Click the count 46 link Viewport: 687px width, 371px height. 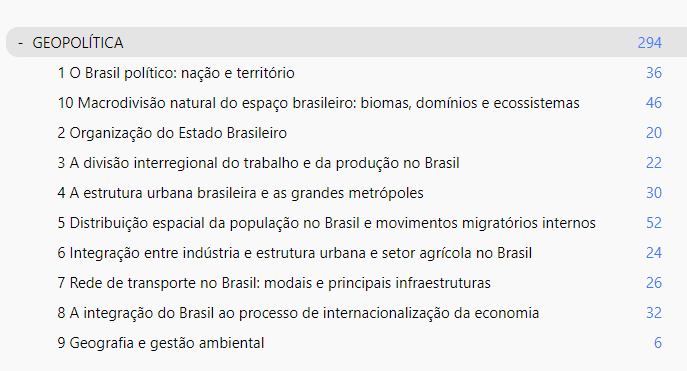[654, 103]
